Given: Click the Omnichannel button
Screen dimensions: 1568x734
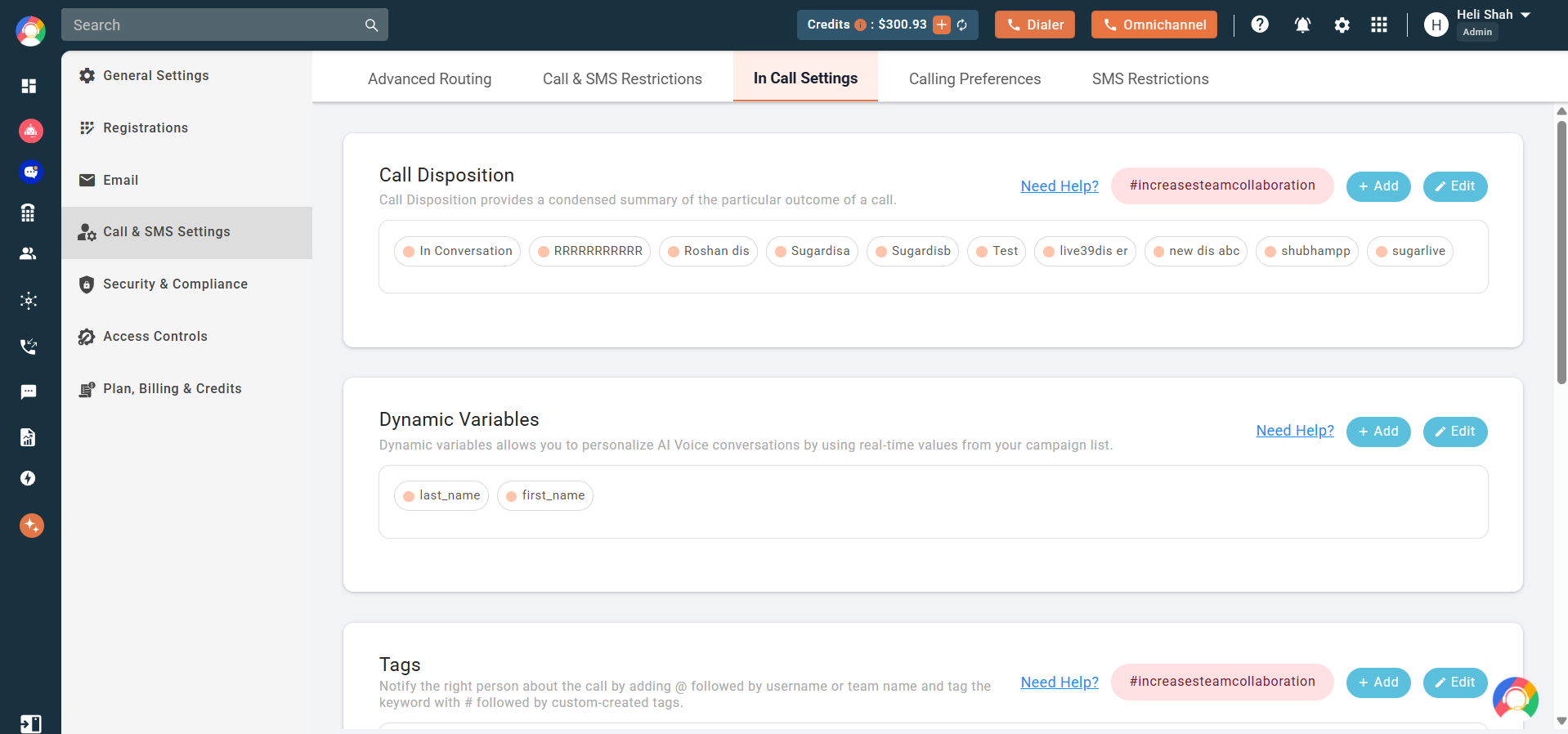Looking at the screenshot, I should point(1154,25).
